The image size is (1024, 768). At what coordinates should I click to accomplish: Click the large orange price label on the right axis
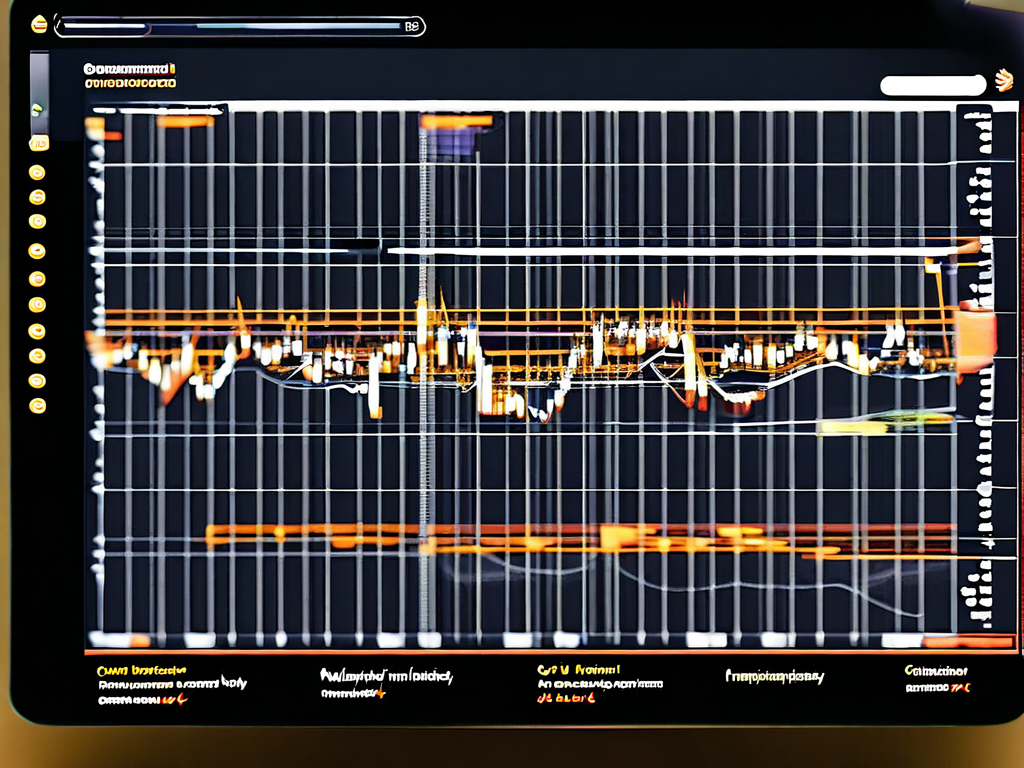point(975,336)
